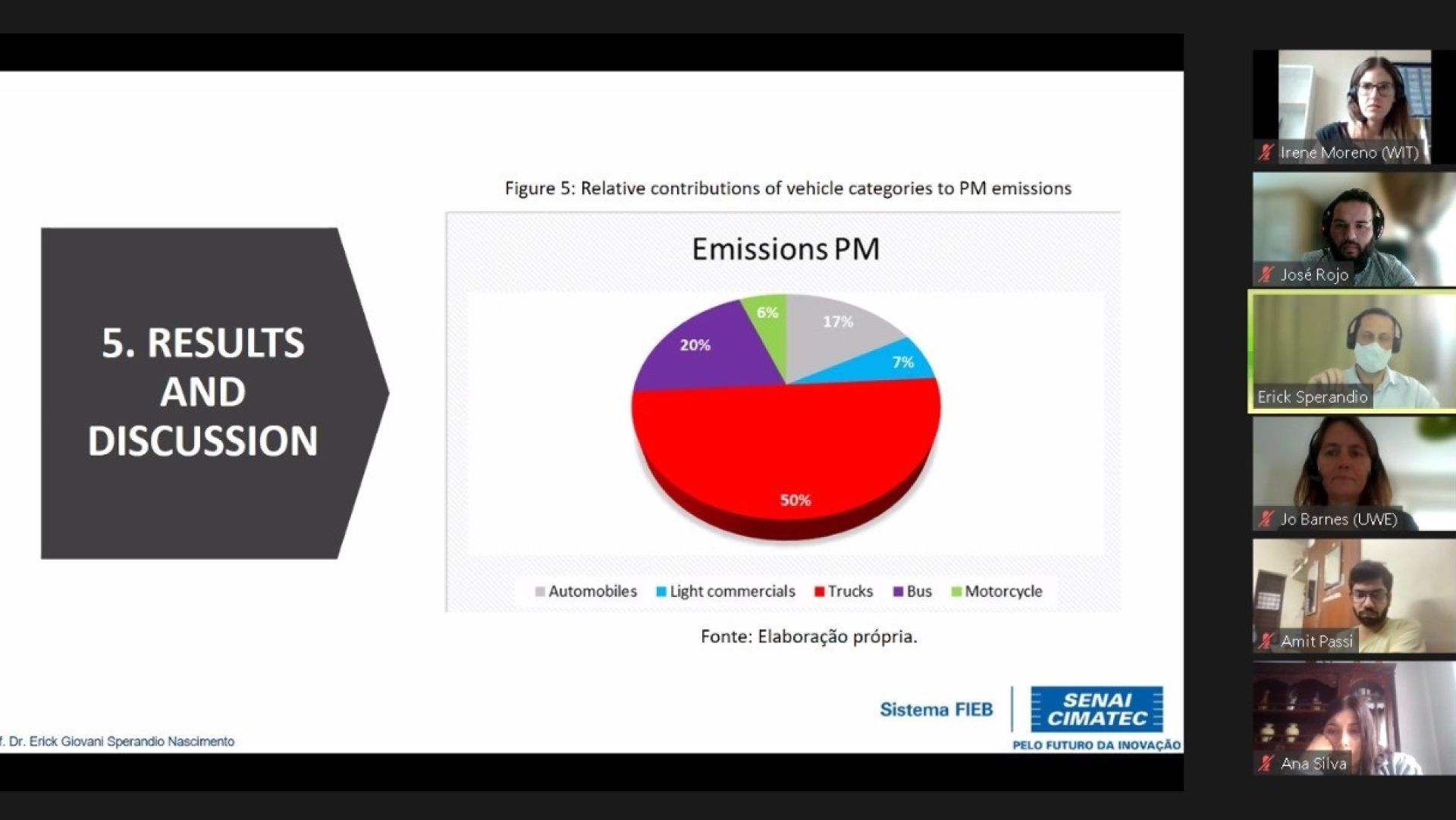Click the Sistema FIEB logo text
This screenshot has height=820, width=1456.
(x=936, y=709)
